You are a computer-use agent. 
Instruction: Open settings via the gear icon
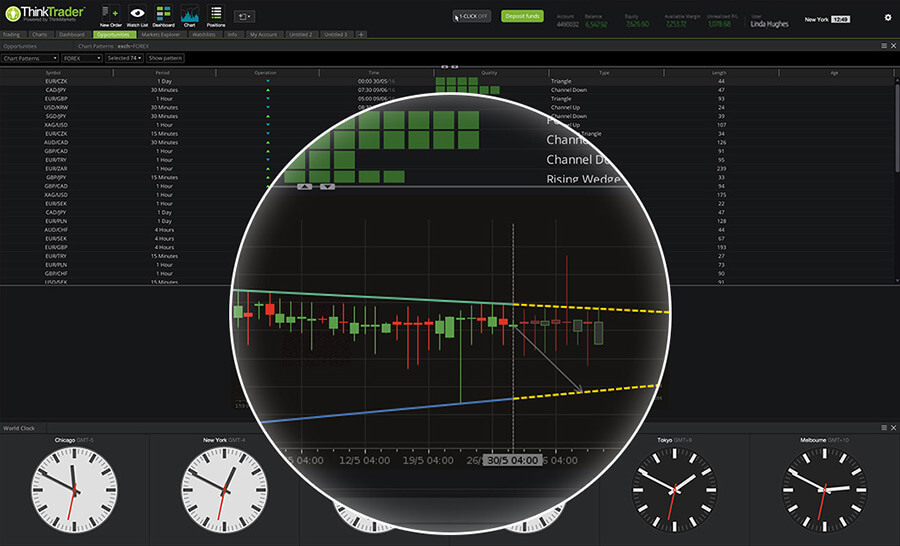coord(887,17)
